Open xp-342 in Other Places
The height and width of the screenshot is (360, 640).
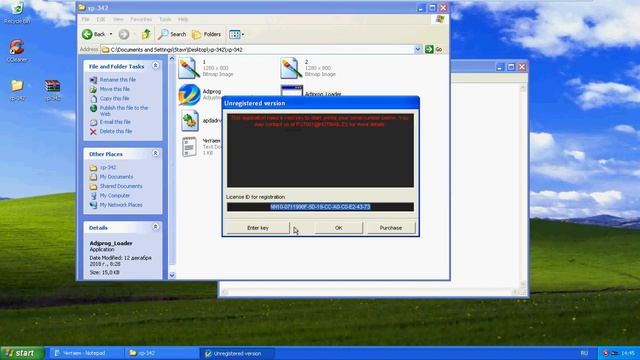108,167
